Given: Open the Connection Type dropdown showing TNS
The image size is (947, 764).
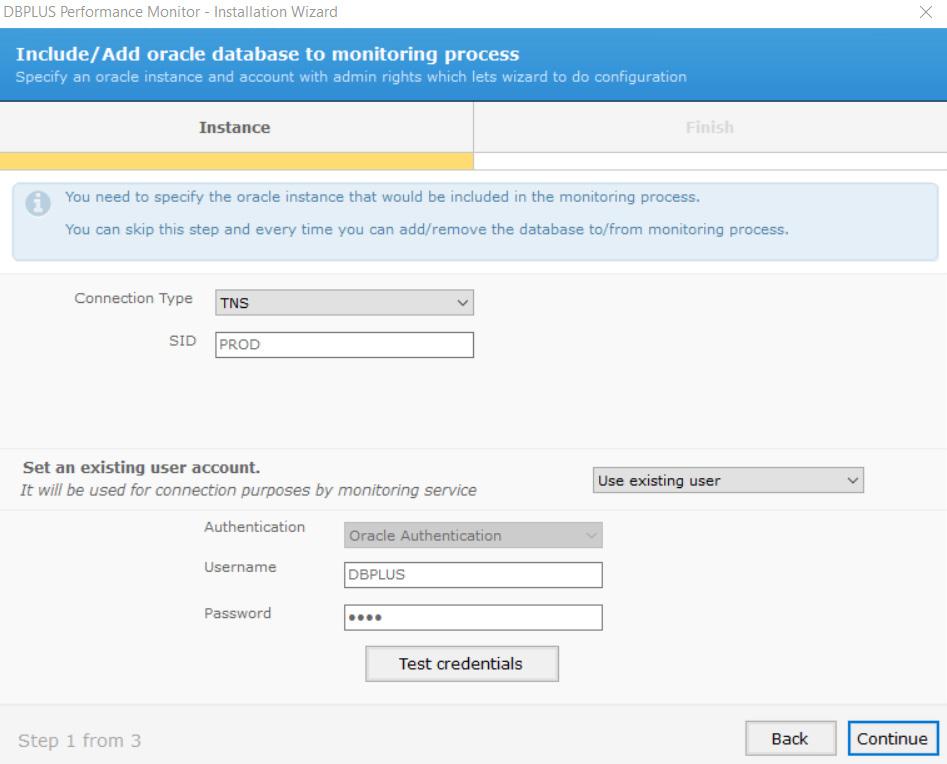Looking at the screenshot, I should tap(344, 303).
